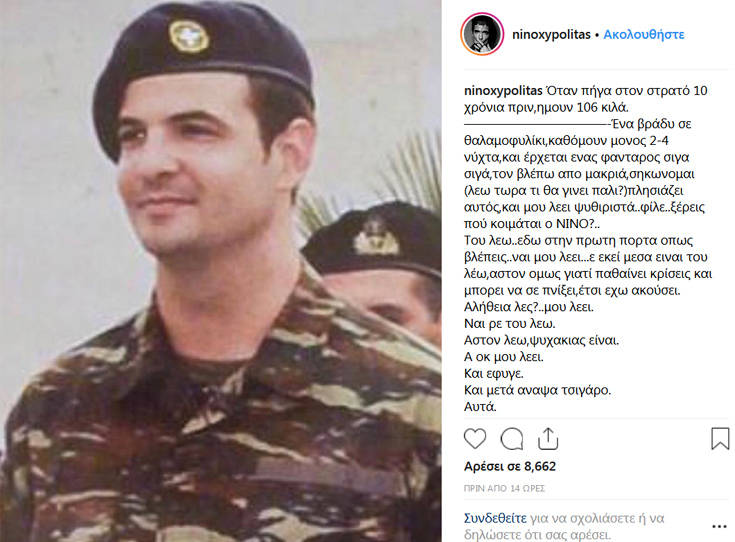The width and height of the screenshot is (735, 542).
Task: Log in using the Συνδεθείτε link
Action: coord(495,518)
